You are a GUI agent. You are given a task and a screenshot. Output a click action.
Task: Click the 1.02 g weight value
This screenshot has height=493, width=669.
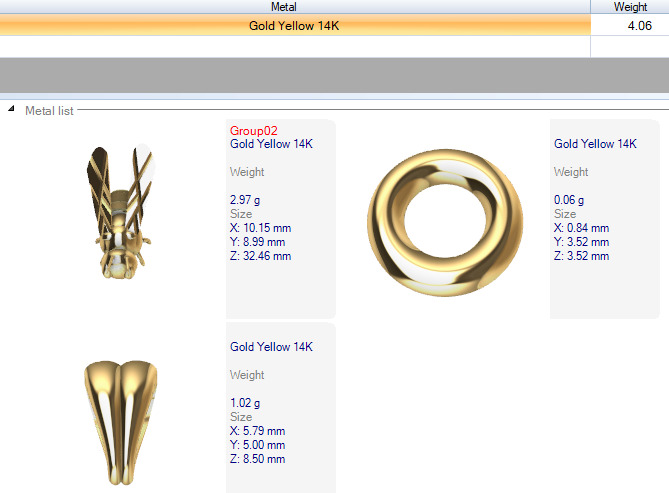coord(245,403)
